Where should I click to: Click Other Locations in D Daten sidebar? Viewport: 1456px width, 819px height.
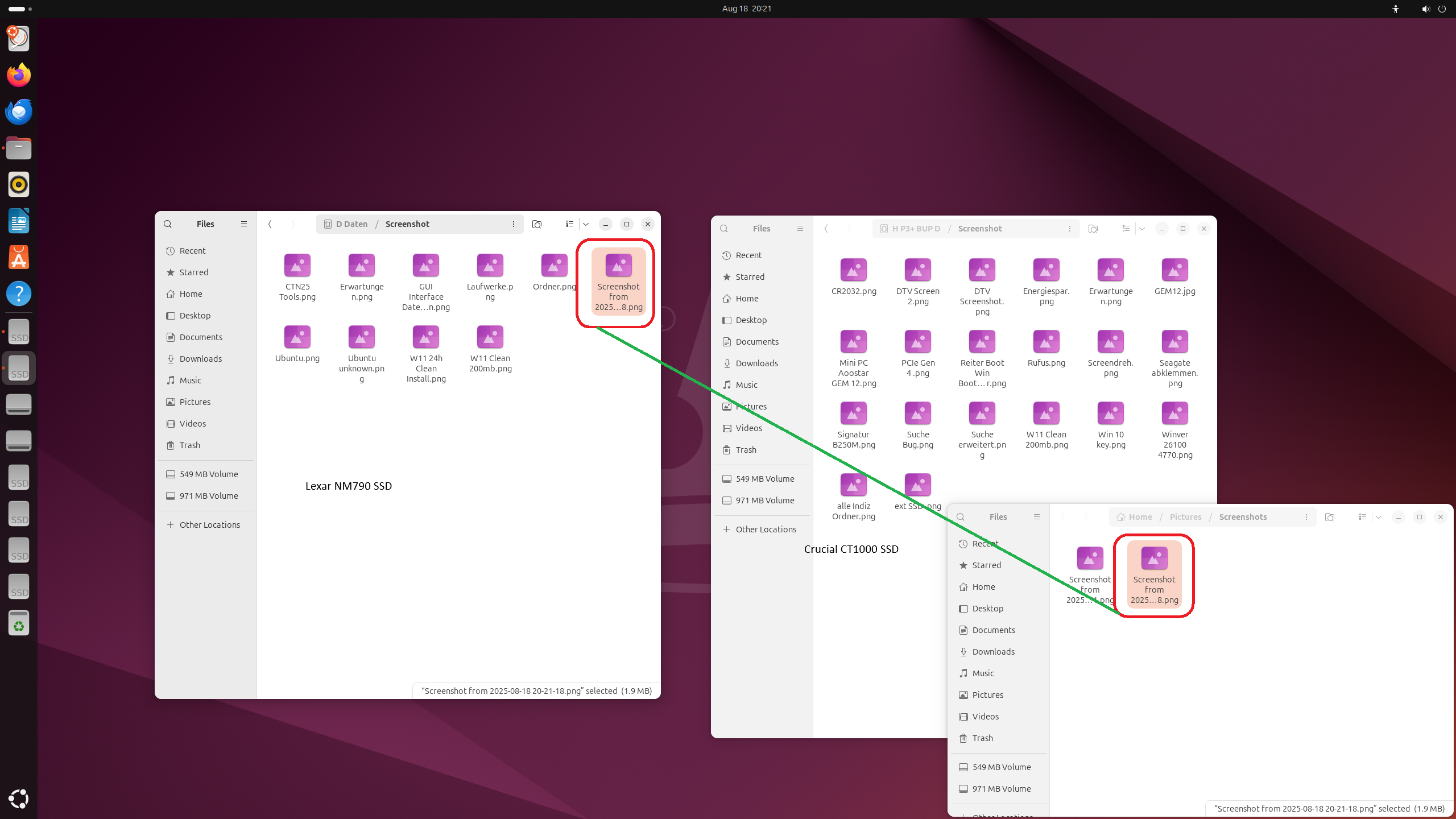209,525
